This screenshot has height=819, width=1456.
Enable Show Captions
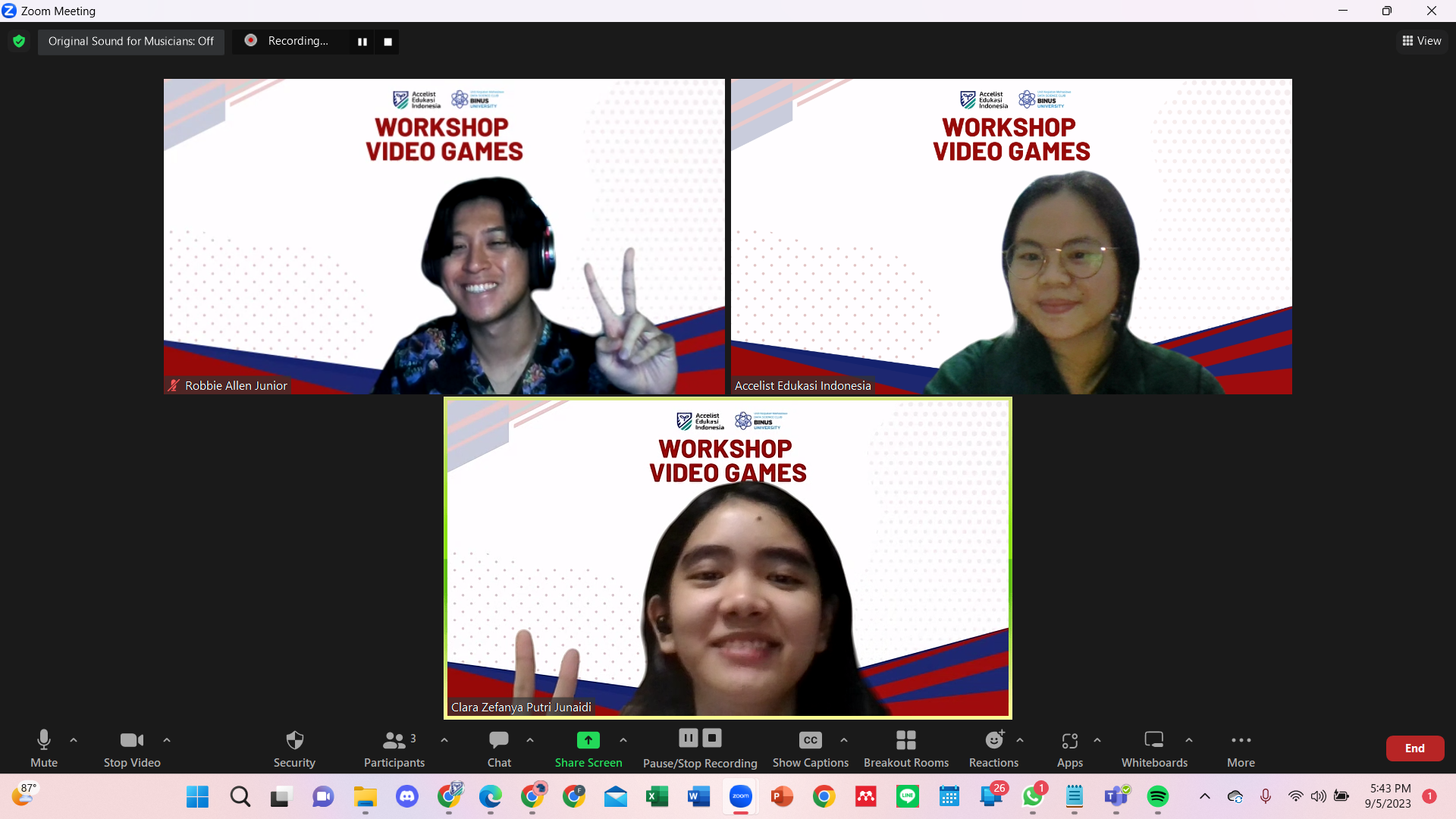810,748
